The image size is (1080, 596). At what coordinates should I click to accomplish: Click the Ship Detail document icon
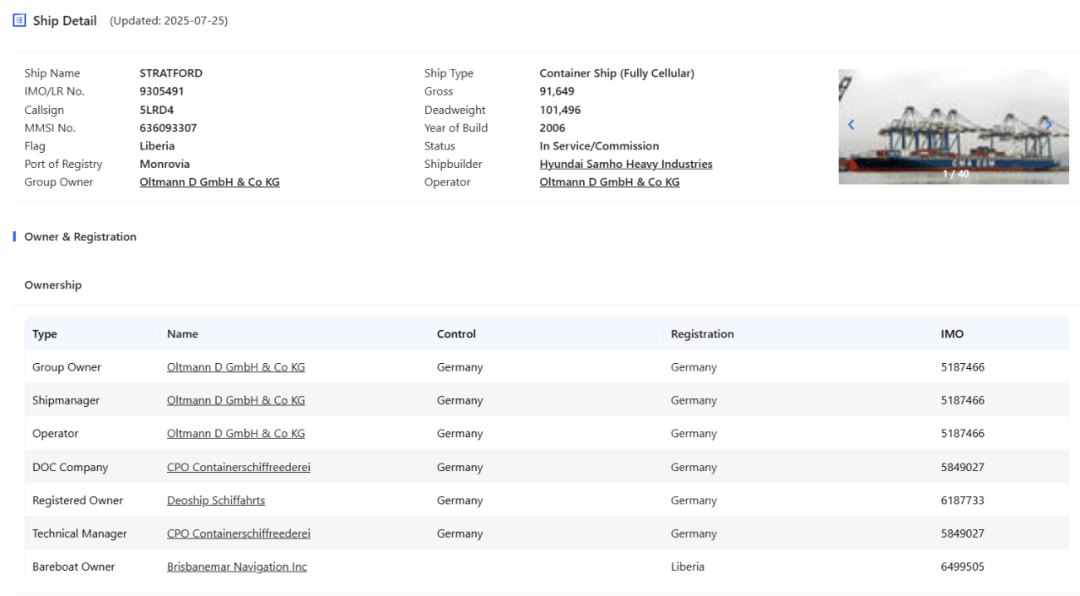pos(19,21)
